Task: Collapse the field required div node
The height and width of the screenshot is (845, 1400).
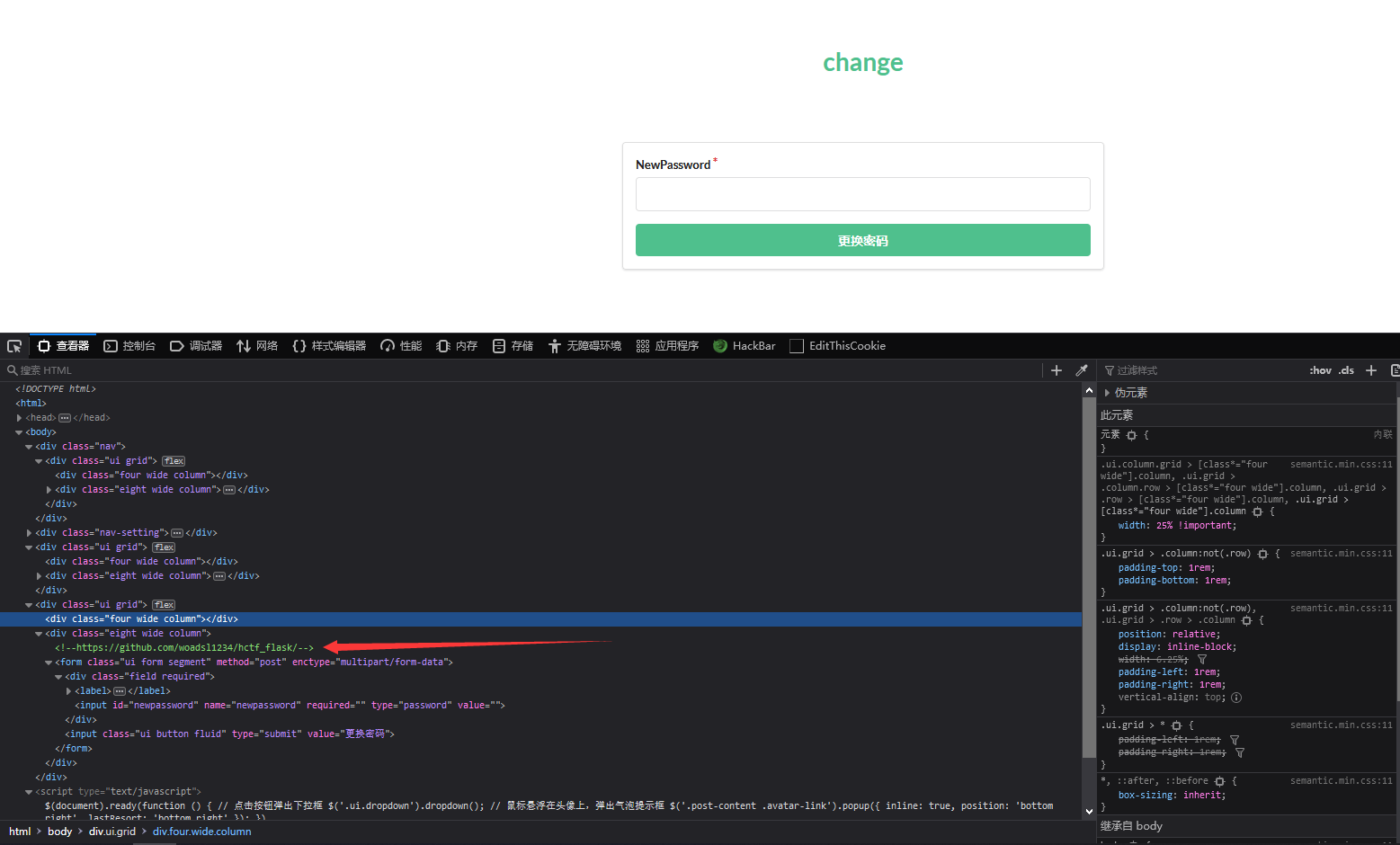Action: (x=58, y=677)
